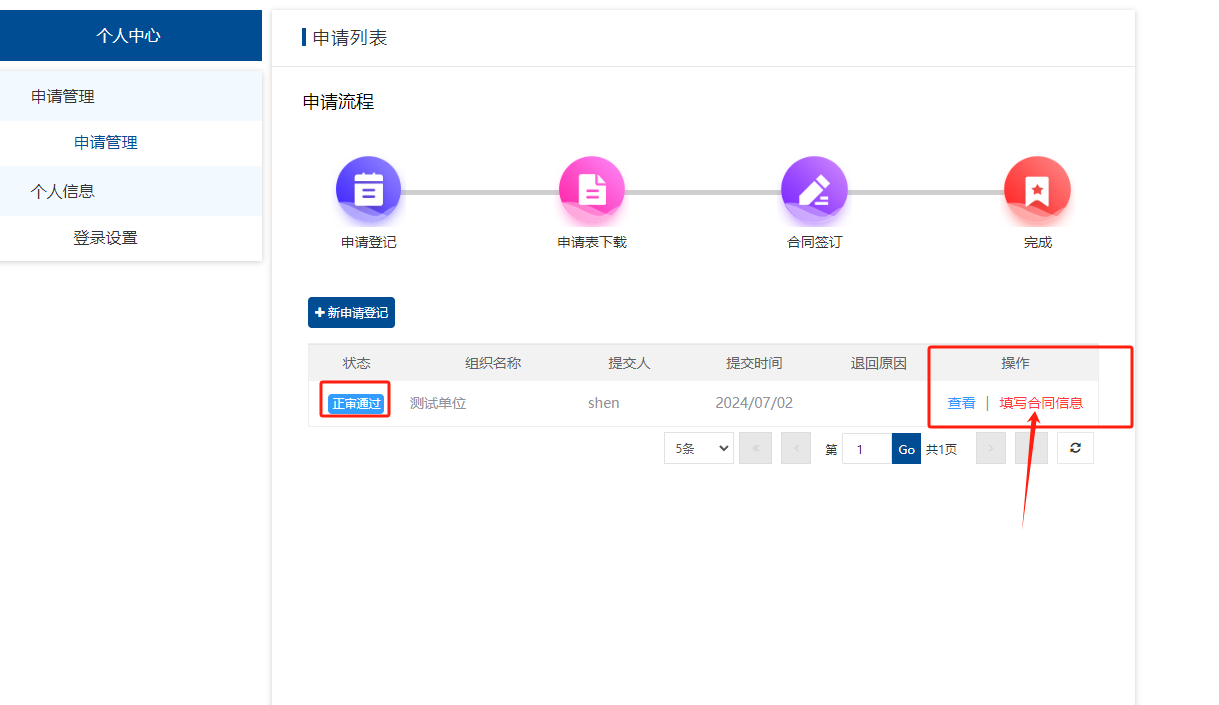Click the 测试单位 organization cell
1219x705 pixels.
click(x=438, y=403)
